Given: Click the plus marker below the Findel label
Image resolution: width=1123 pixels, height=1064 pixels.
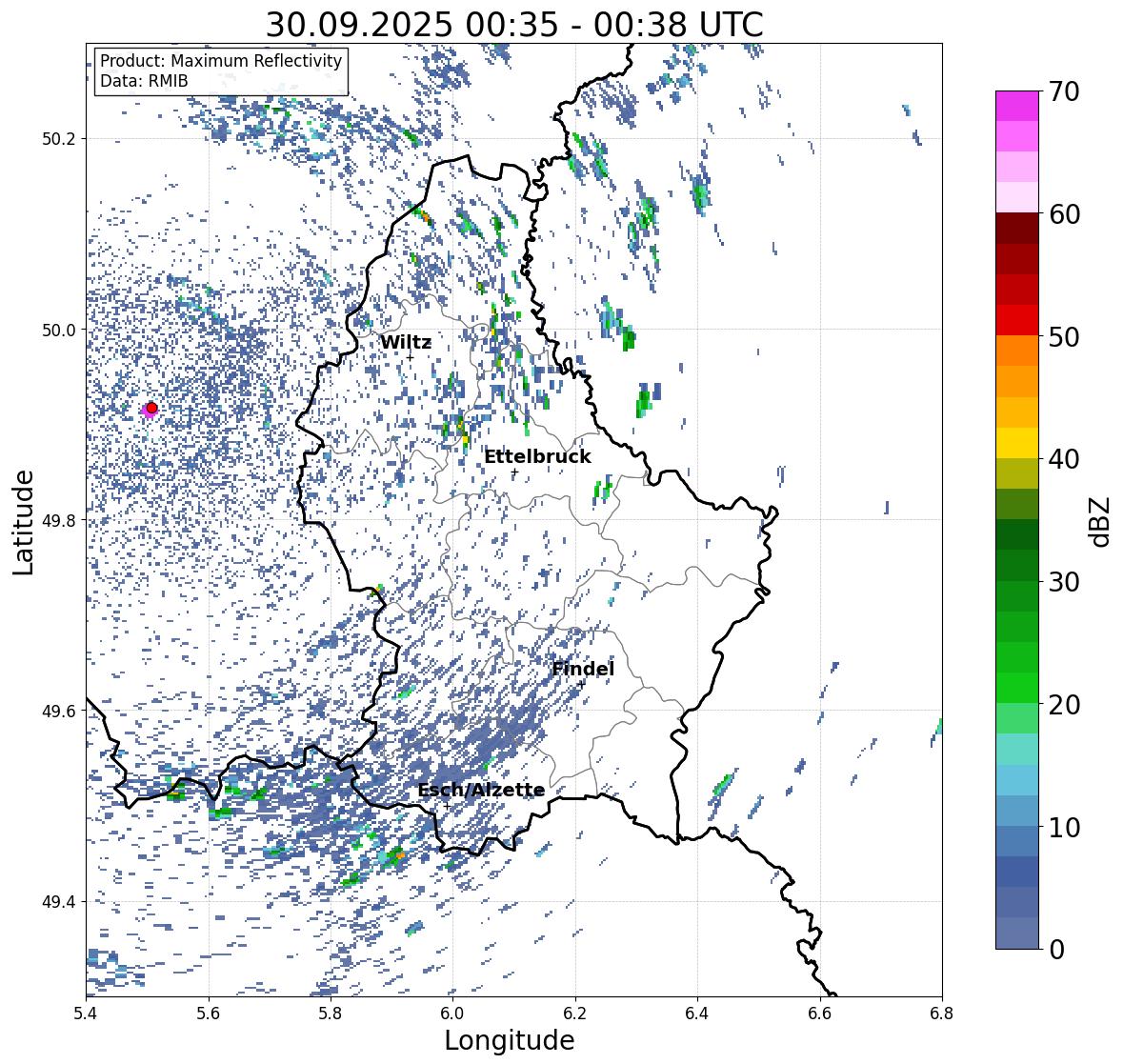Looking at the screenshot, I should (x=582, y=684).
